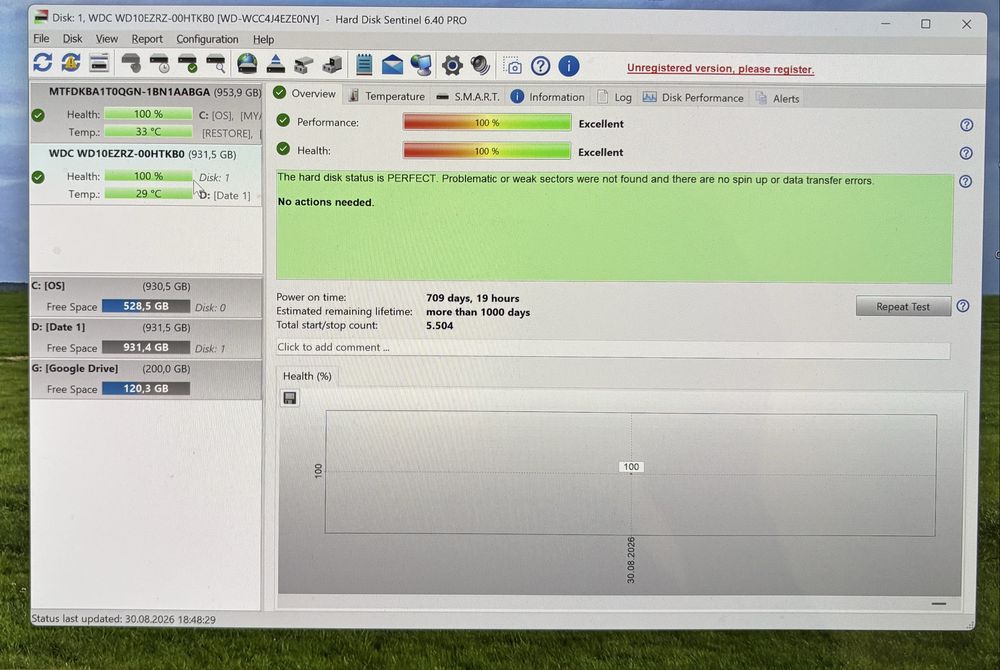1000x670 pixels.
Task: Click the gray stacked disks toolbar icon
Action: coord(304,64)
